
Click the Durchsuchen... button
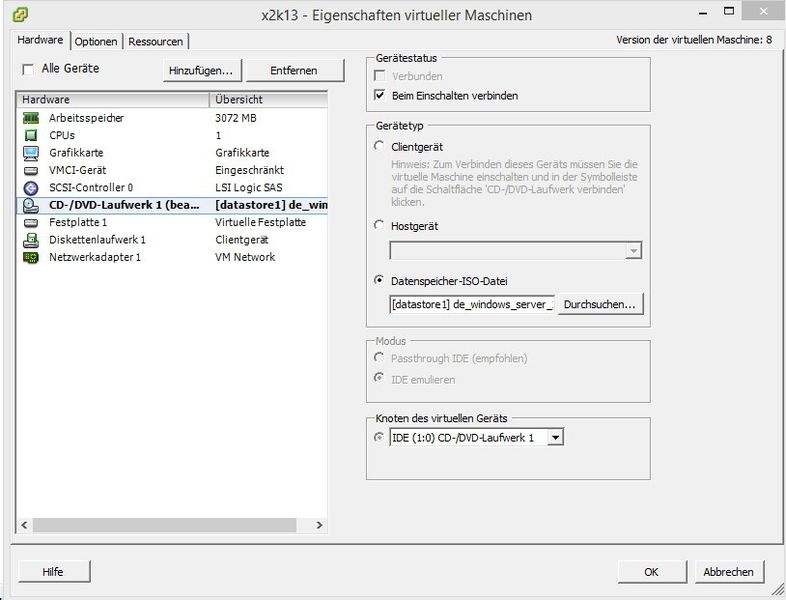pyautogui.click(x=600, y=304)
